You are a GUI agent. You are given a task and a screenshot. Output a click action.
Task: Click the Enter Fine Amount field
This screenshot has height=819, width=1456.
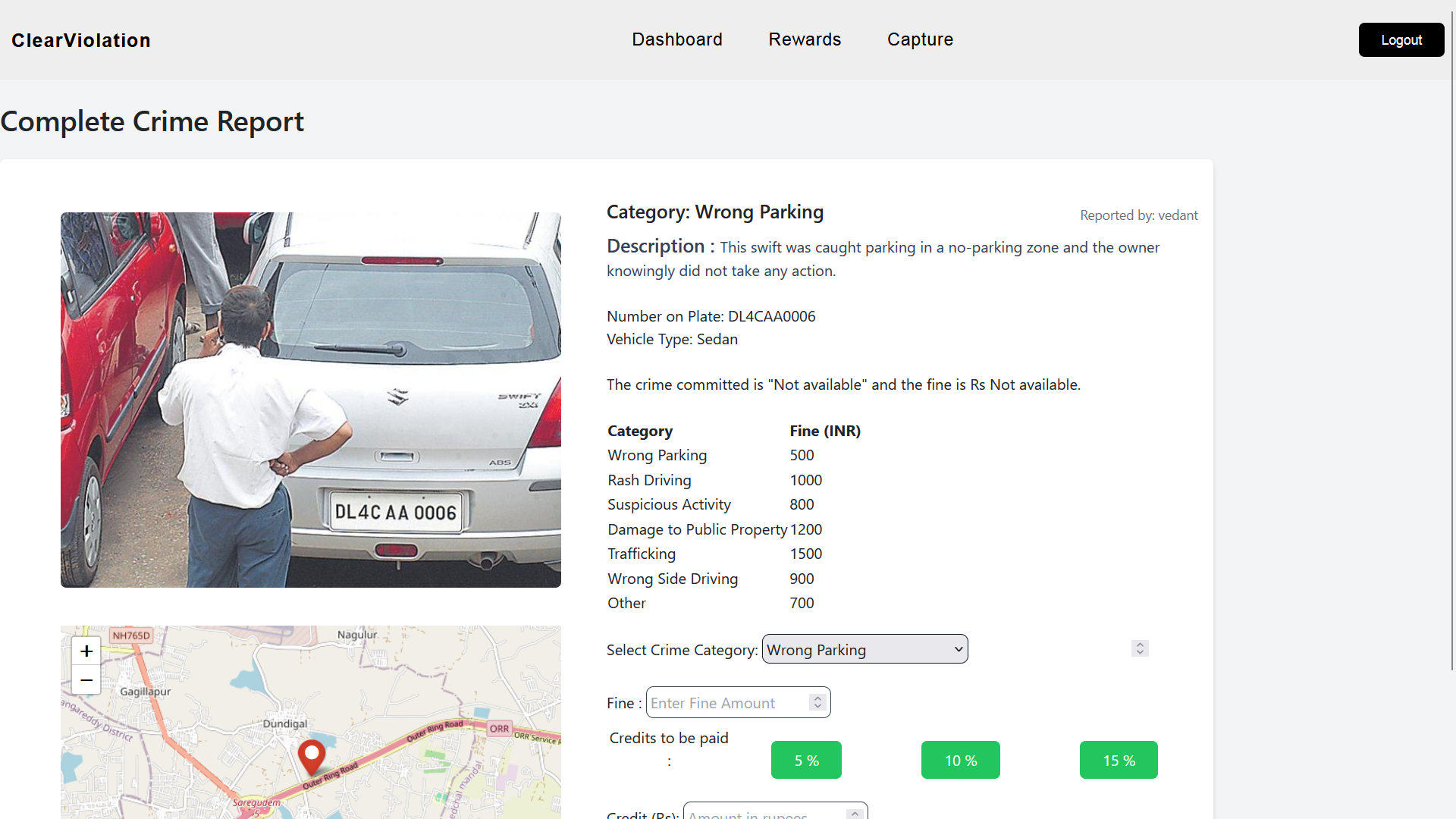coord(726,703)
